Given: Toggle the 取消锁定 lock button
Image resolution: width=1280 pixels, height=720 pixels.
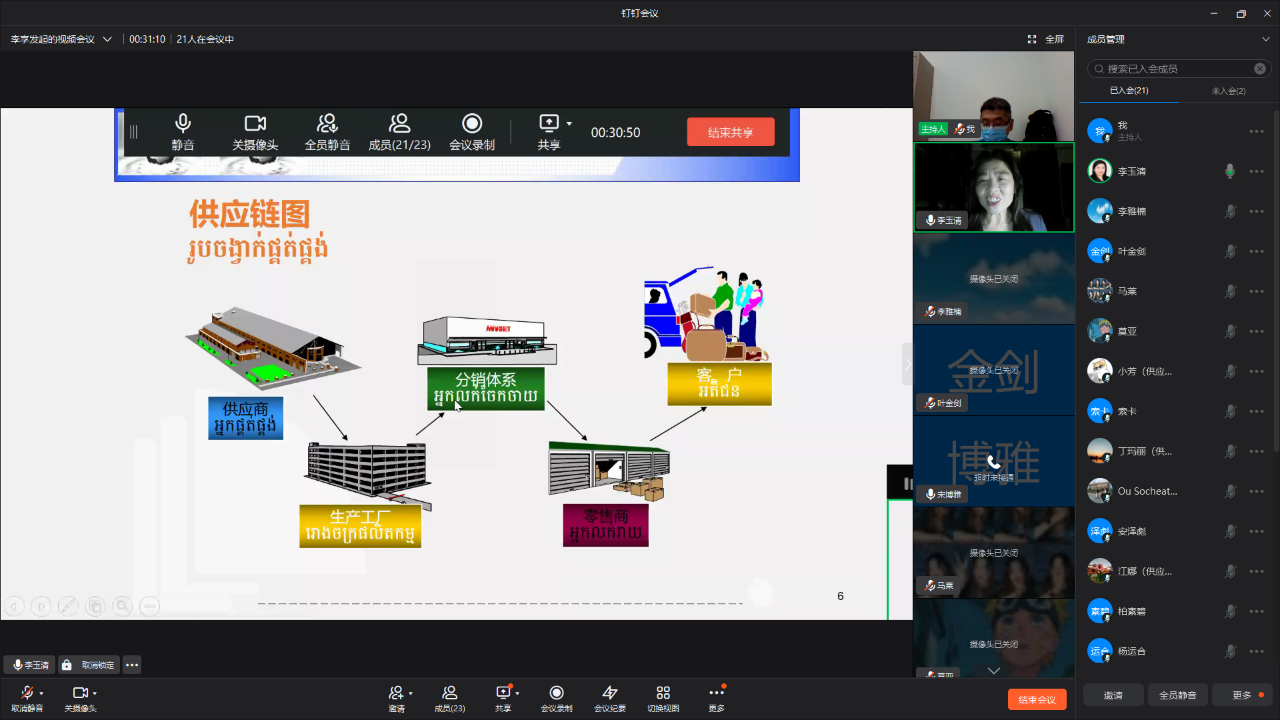Looking at the screenshot, I should 89,665.
